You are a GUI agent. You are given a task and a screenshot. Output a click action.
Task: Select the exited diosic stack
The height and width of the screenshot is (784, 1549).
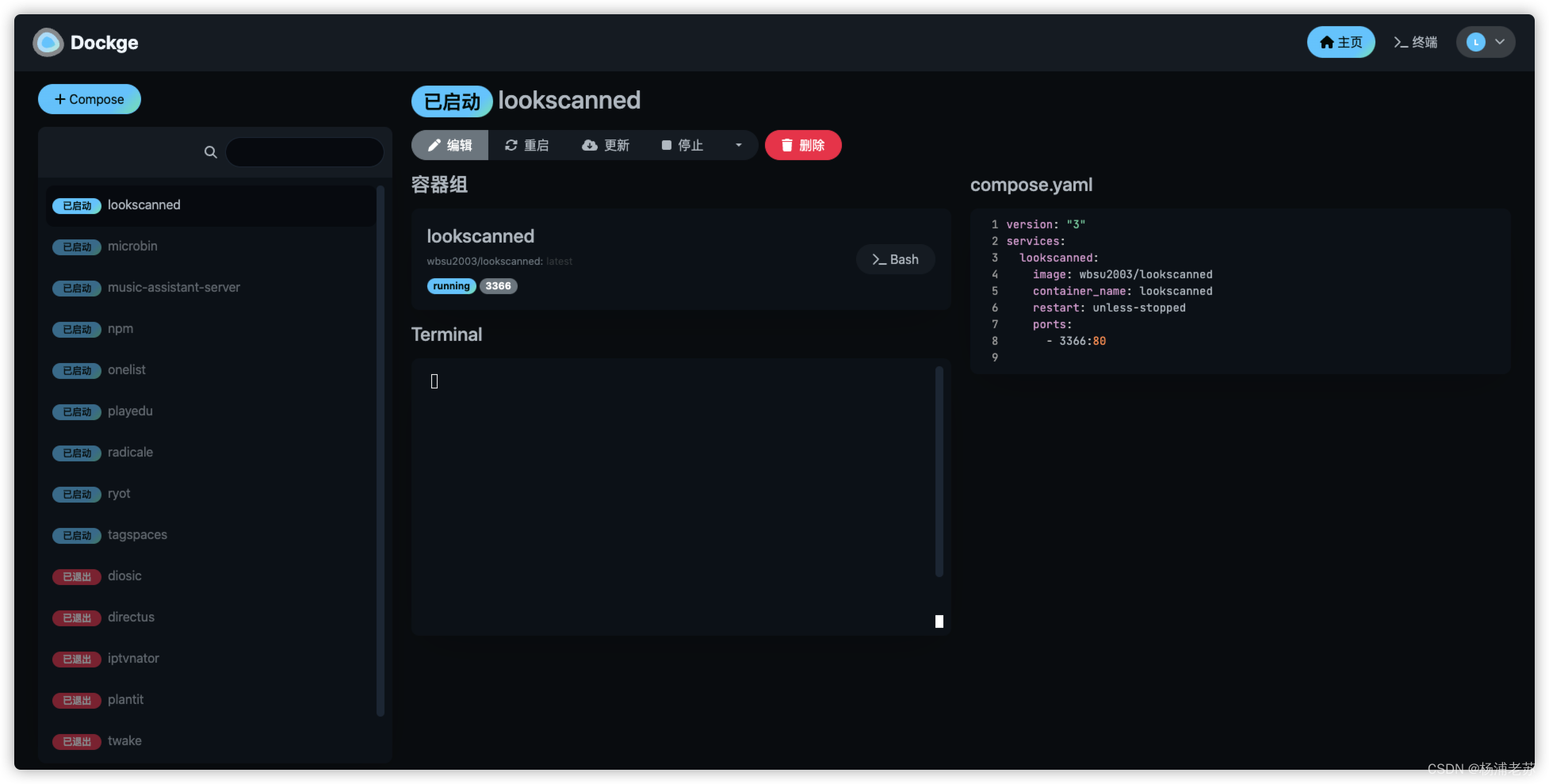pos(210,576)
